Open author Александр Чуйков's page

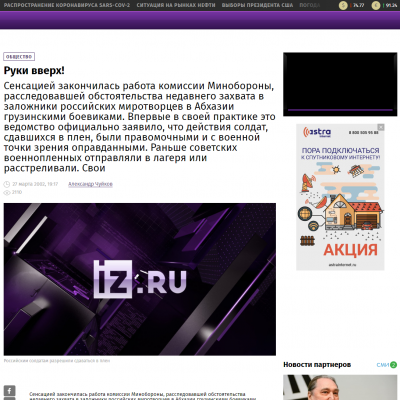90,184
